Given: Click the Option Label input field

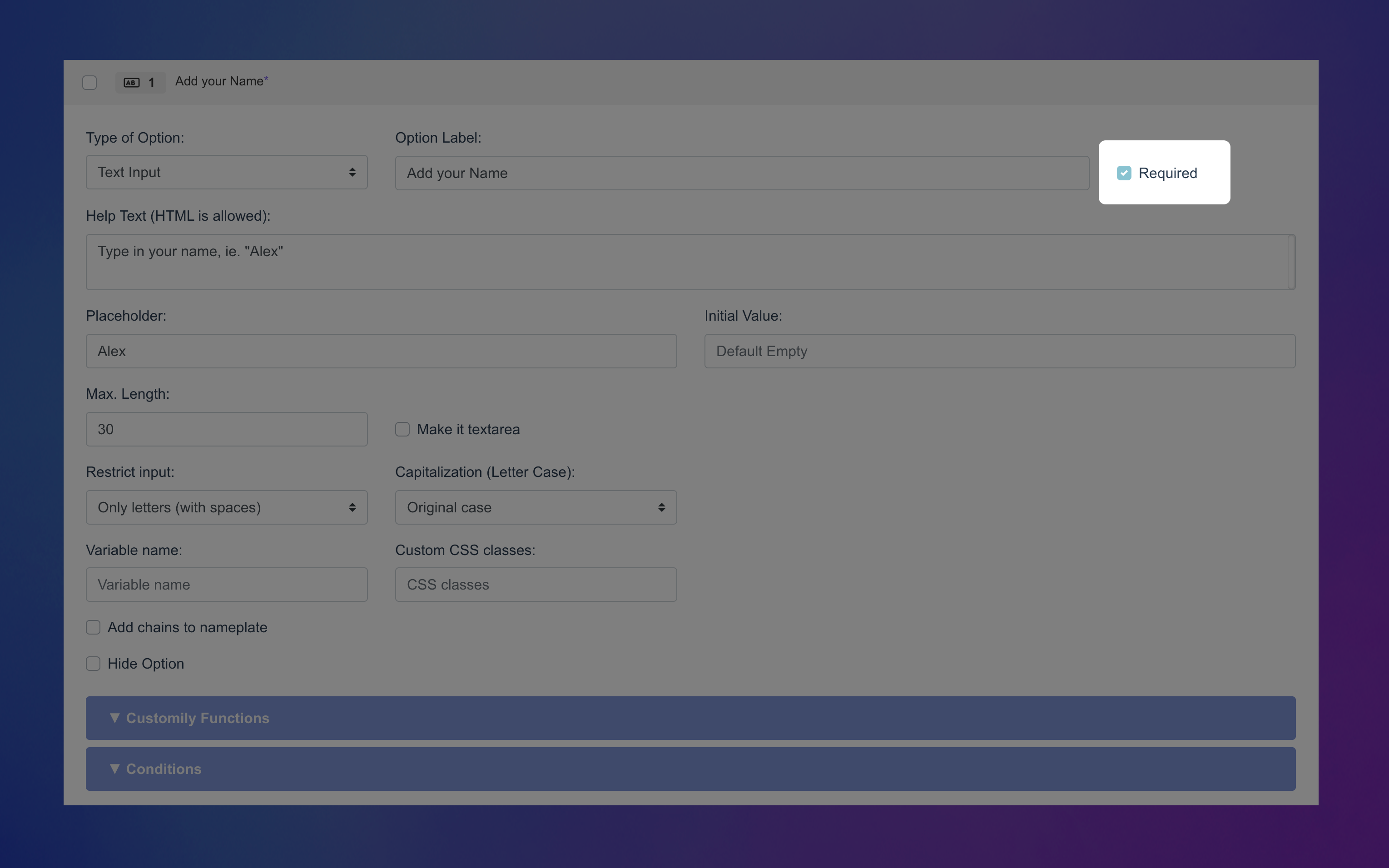Looking at the screenshot, I should [742, 174].
